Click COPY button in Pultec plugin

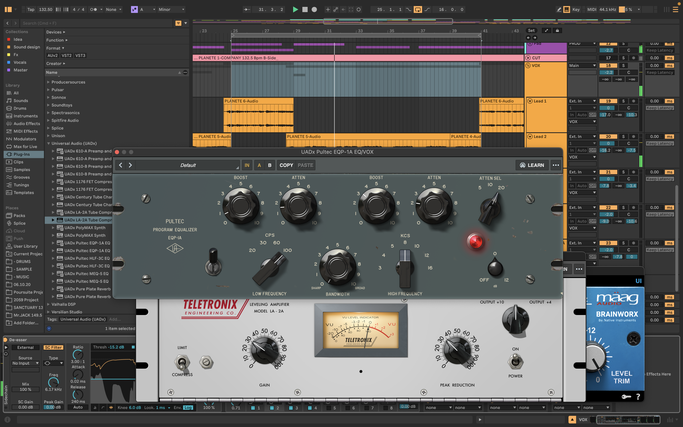tap(286, 165)
